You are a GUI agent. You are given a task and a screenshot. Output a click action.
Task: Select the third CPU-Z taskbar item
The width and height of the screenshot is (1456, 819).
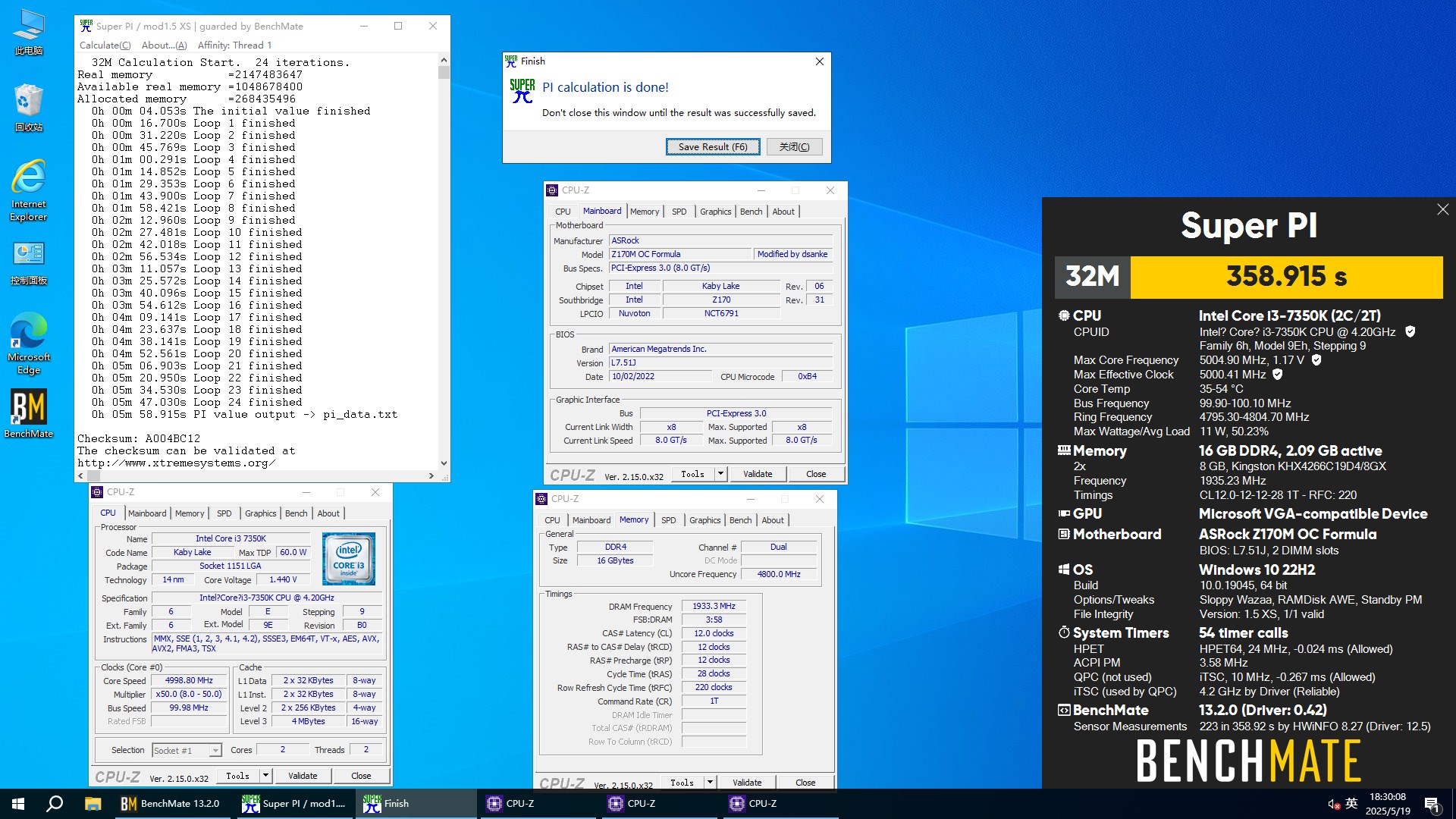tap(780, 804)
